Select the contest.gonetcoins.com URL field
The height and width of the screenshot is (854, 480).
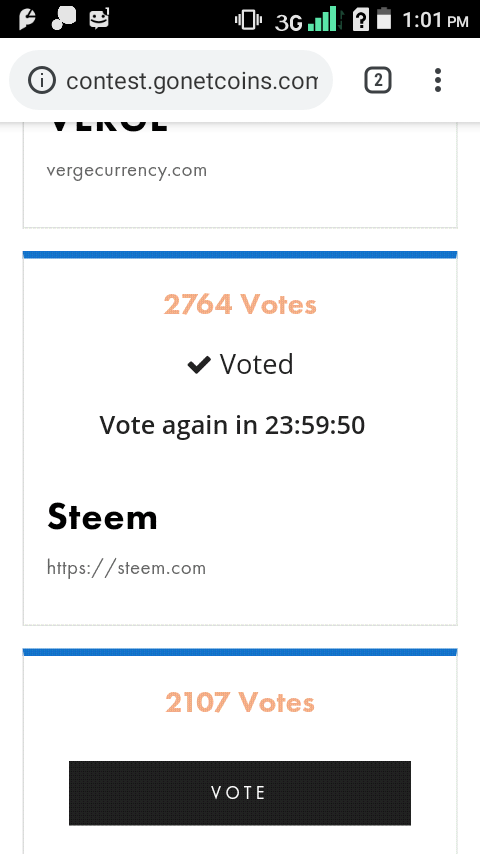[x=171, y=81]
